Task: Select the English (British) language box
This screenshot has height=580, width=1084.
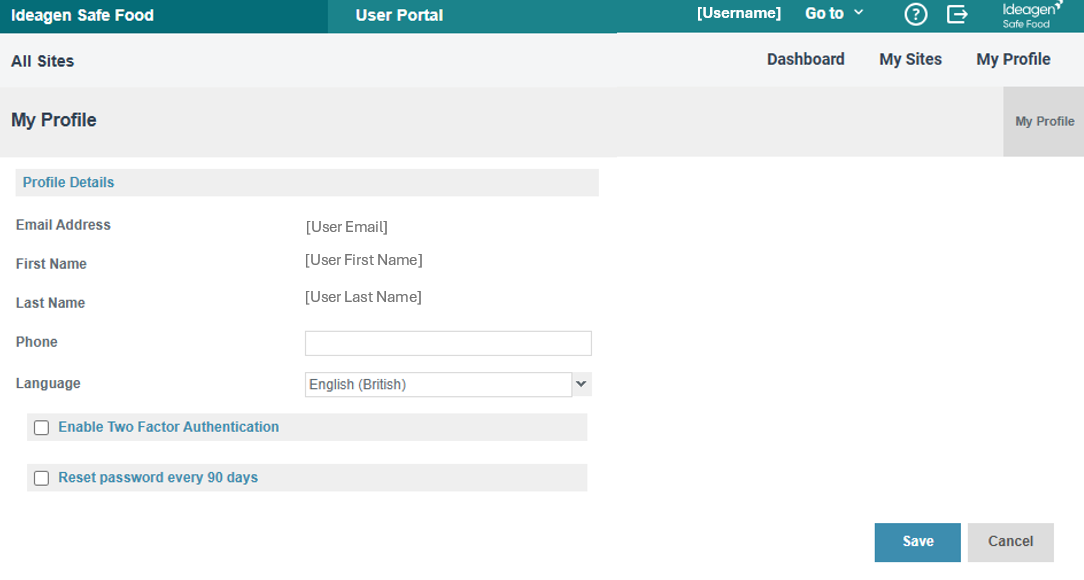Action: (438, 384)
